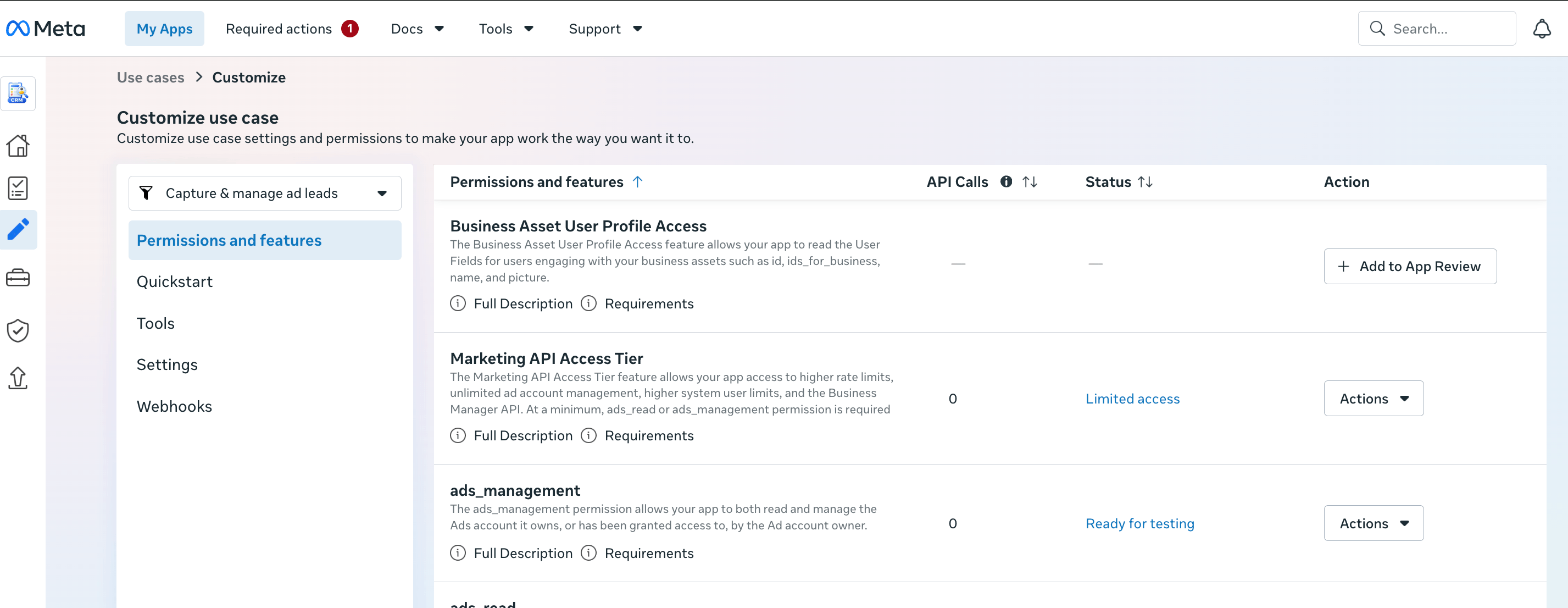Viewport: 1568px width, 608px height.
Task: Open Full Description for Marketing API Access Tier
Action: coord(523,435)
